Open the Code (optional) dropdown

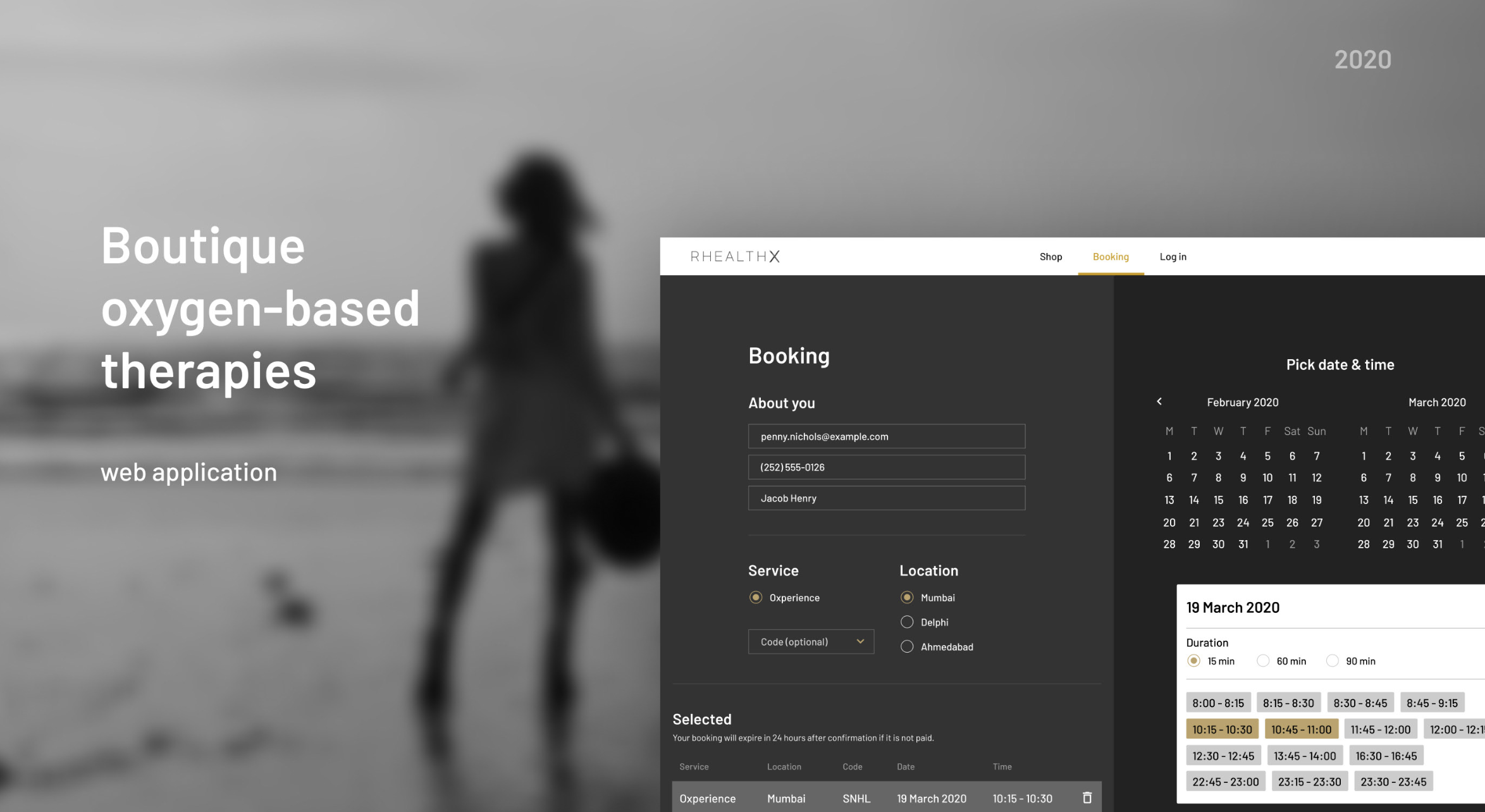(811, 642)
